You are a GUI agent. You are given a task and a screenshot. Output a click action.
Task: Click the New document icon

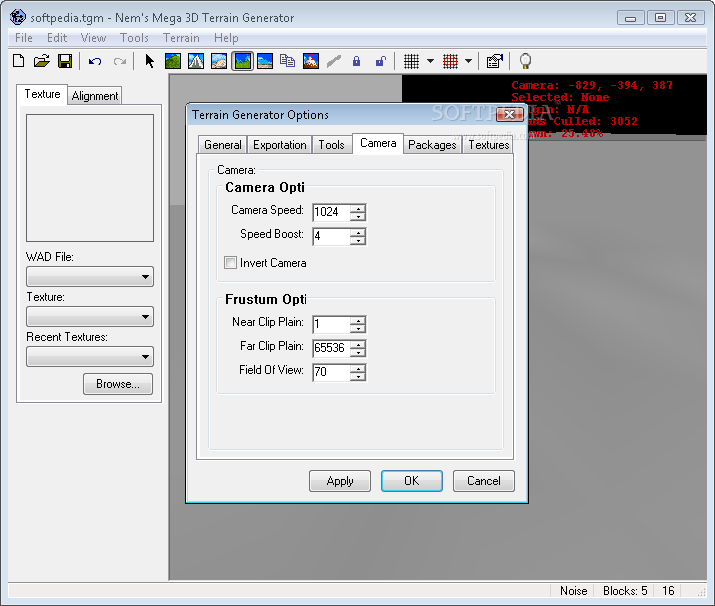(19, 61)
